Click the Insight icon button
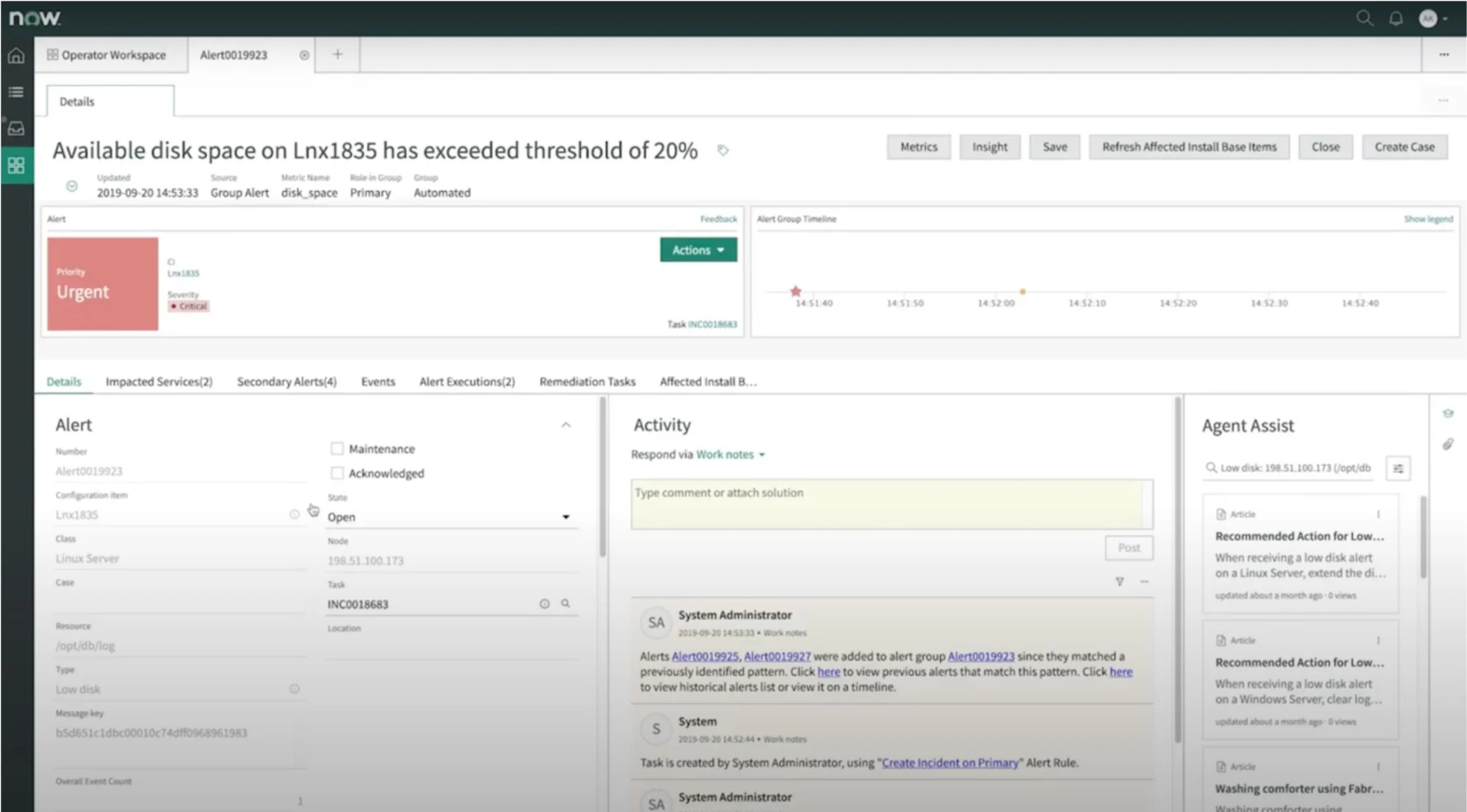The height and width of the screenshot is (812, 1467). [990, 146]
